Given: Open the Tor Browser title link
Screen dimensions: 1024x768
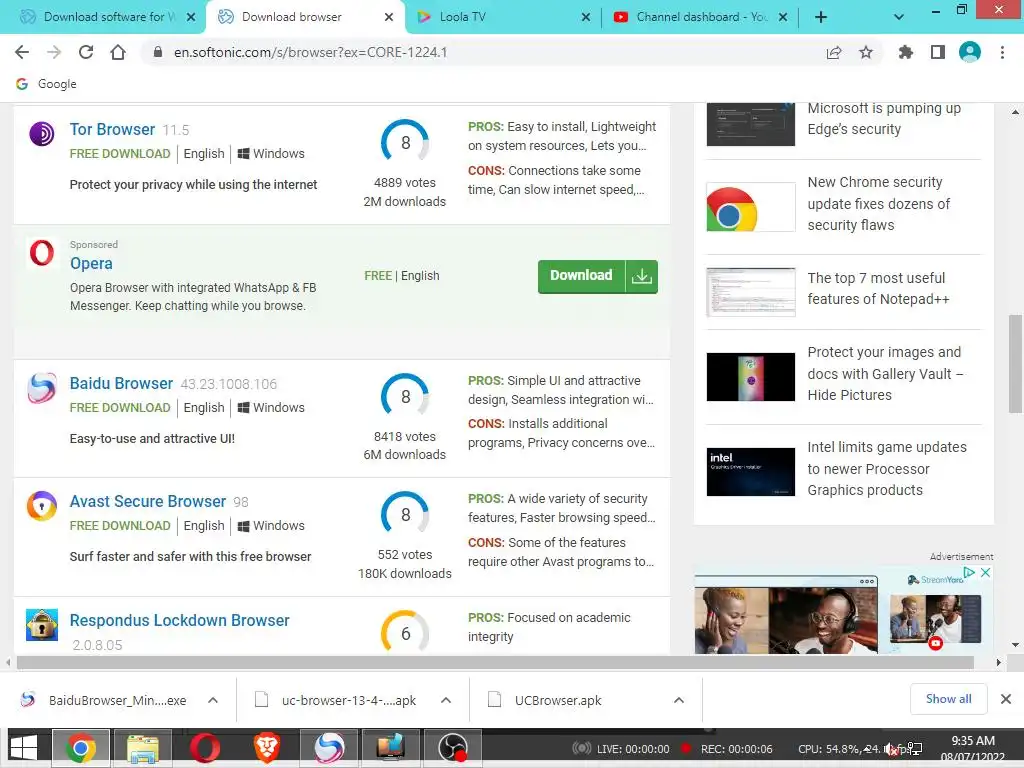Looking at the screenshot, I should 112,129.
